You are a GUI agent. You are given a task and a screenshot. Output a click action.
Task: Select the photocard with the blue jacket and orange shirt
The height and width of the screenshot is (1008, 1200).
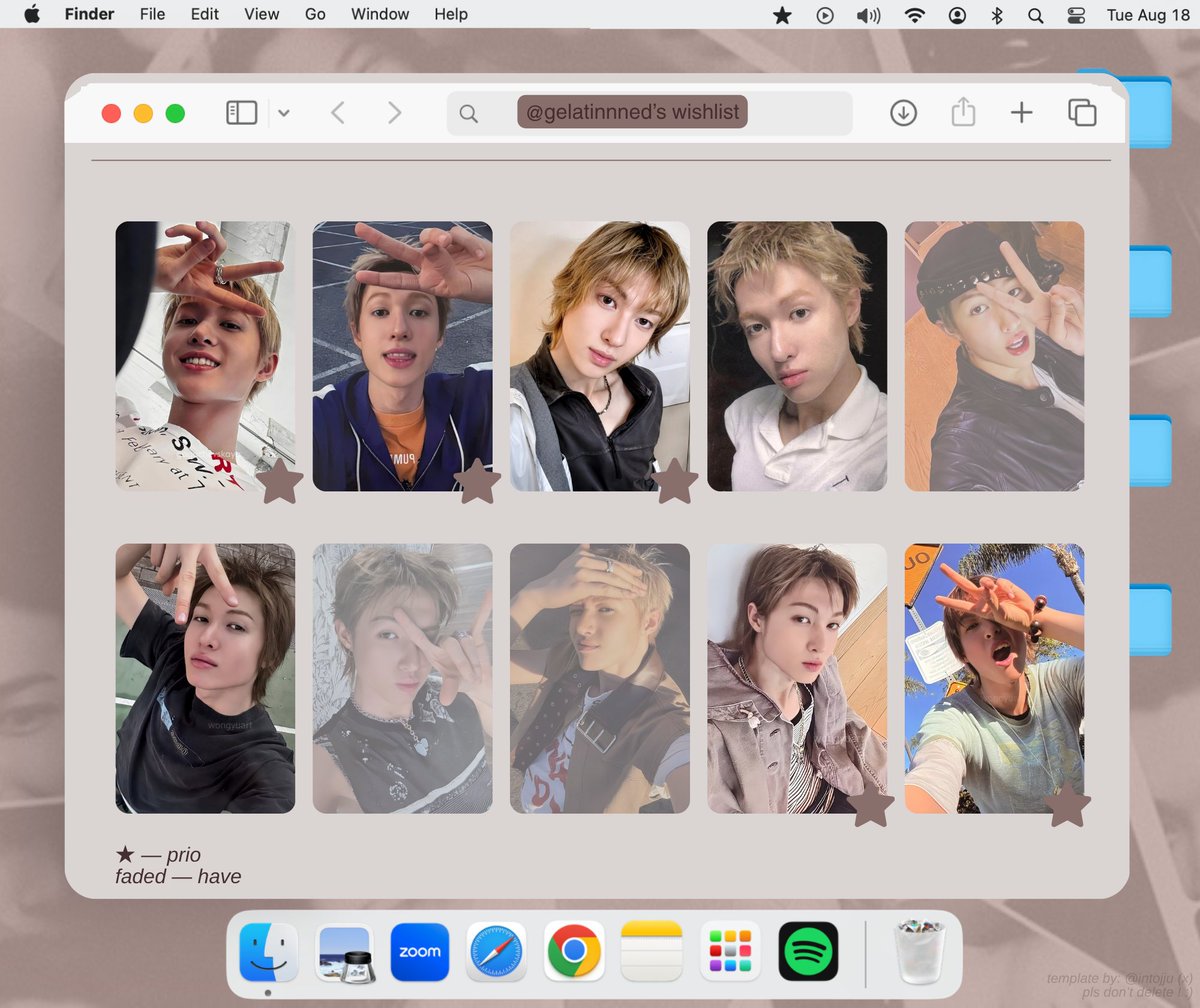coord(402,356)
